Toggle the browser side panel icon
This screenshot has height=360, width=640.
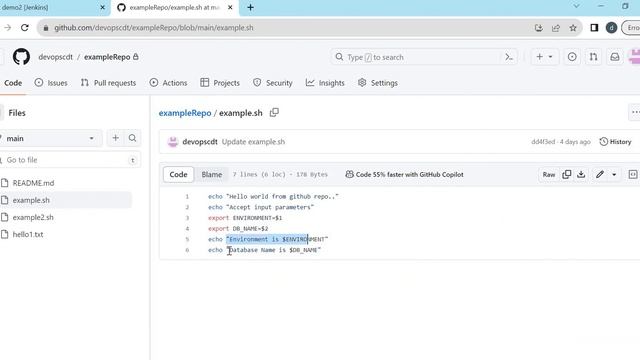594,28
